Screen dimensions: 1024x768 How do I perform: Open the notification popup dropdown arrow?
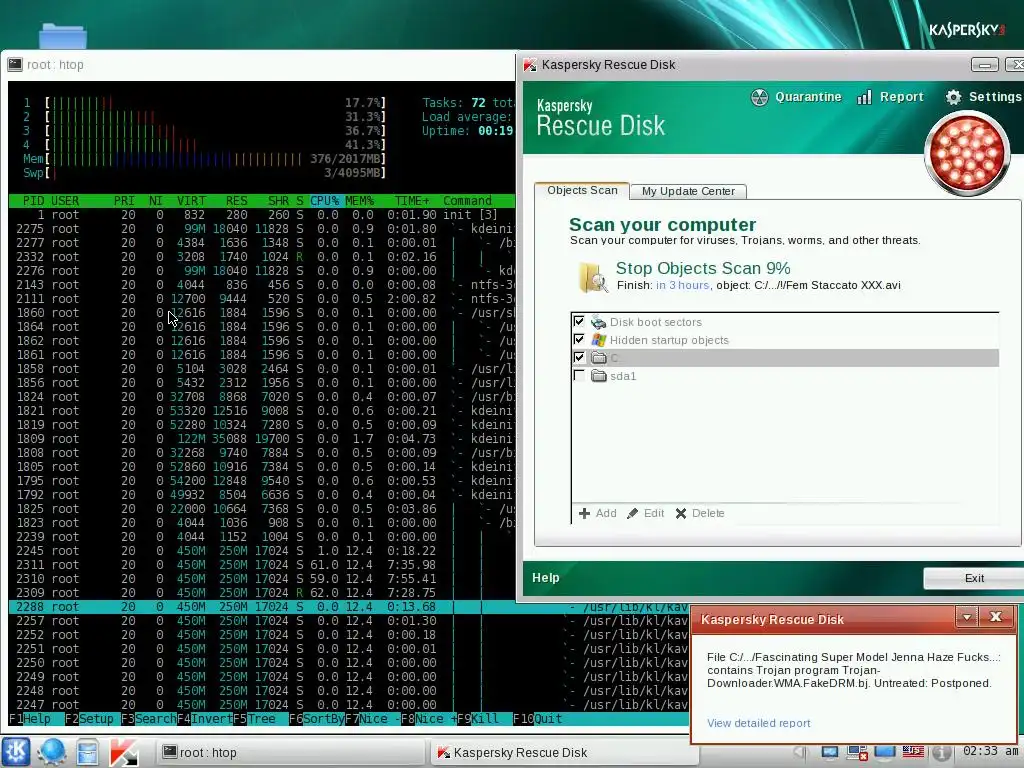(x=967, y=616)
